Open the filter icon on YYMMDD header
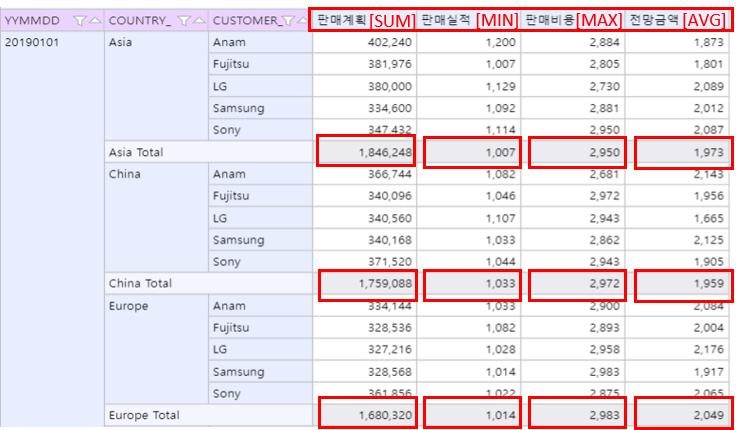739x430 pixels. [x=80, y=20]
